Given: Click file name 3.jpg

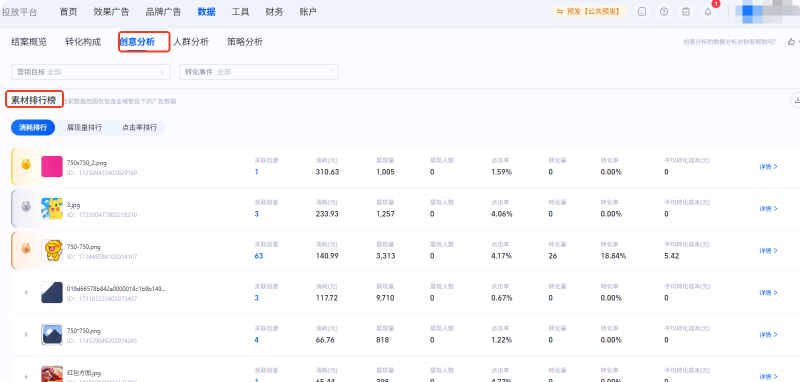Looking at the screenshot, I should (x=73, y=205).
